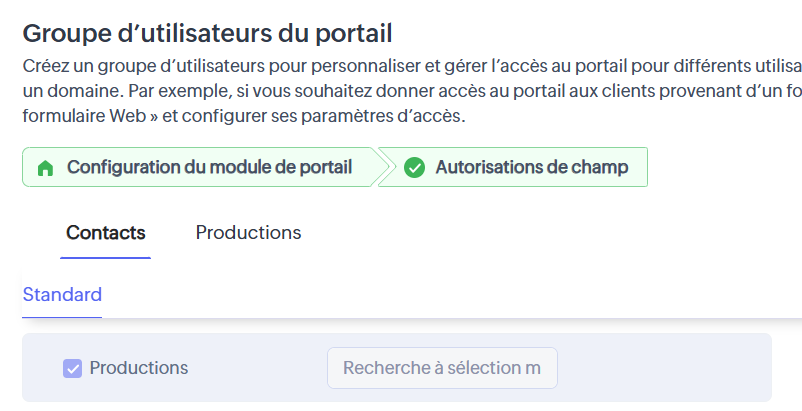Click the text line beginning un domaine. Par exemple

(412, 91)
